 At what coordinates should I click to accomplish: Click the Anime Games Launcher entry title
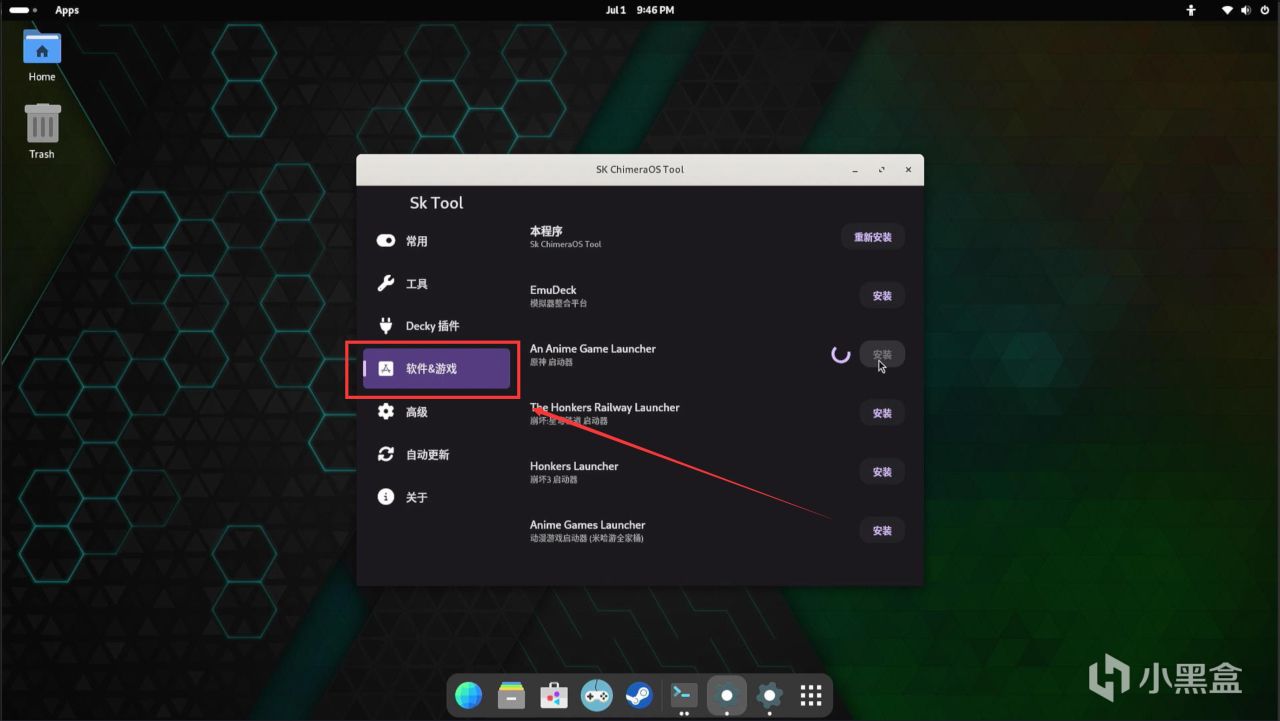pos(588,525)
